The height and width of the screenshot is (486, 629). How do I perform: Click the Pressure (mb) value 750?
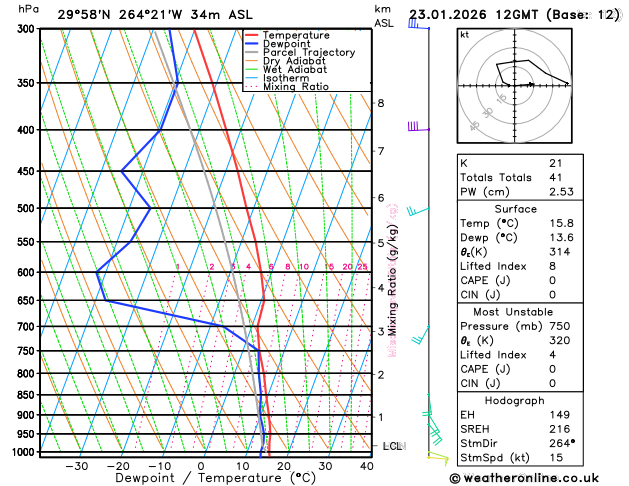(560, 326)
